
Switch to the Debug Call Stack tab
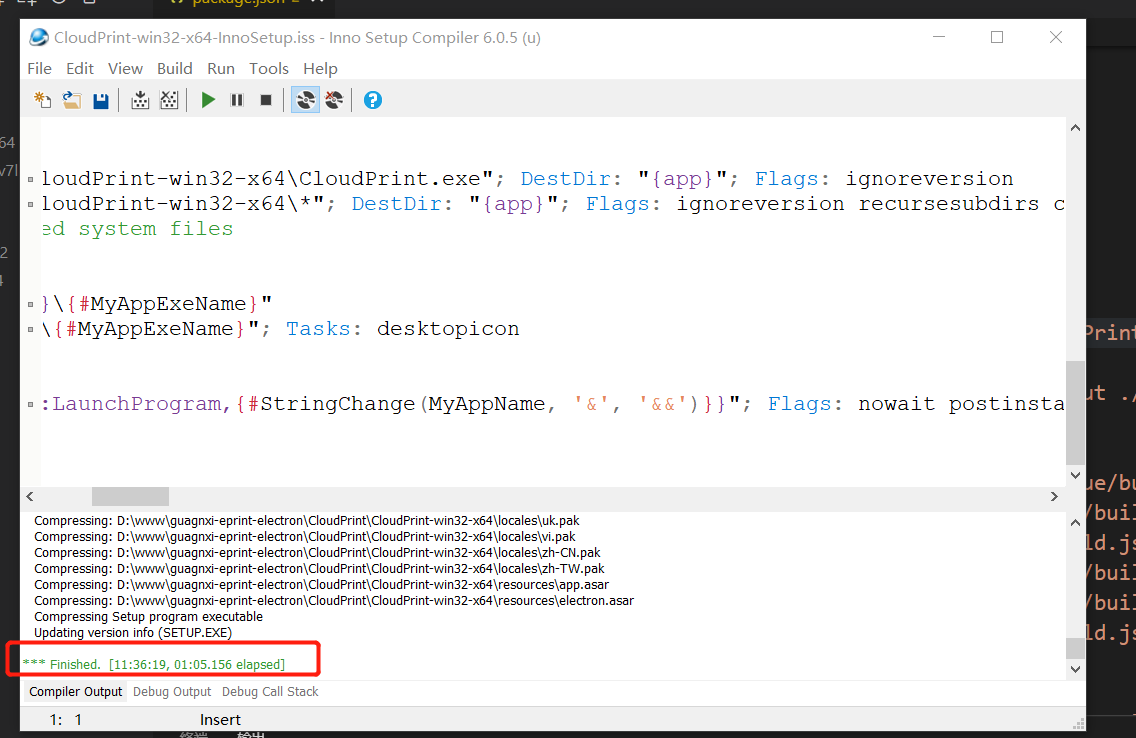[x=270, y=692]
